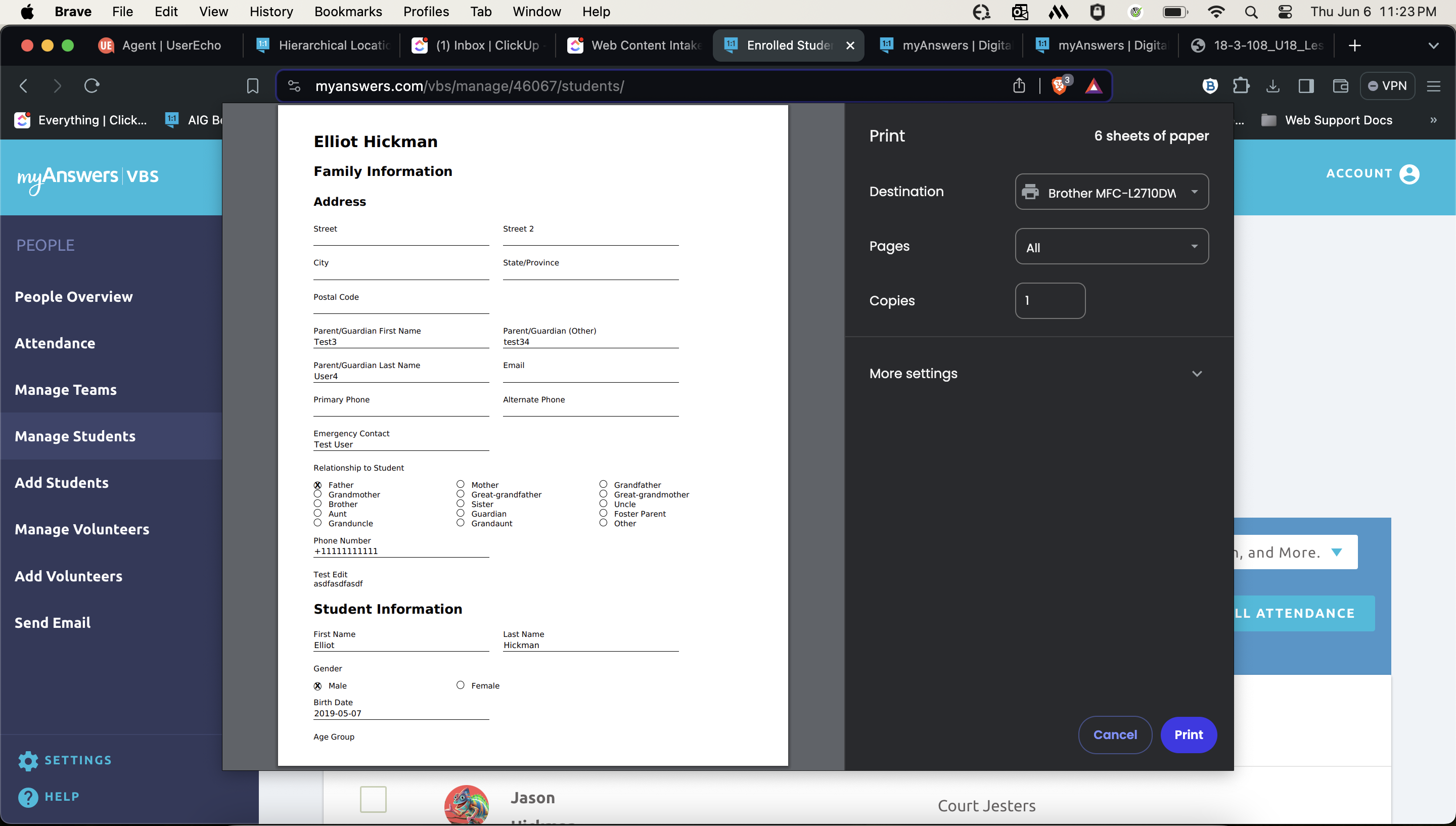
Task: Click the battery status icon
Action: pos(1175,12)
